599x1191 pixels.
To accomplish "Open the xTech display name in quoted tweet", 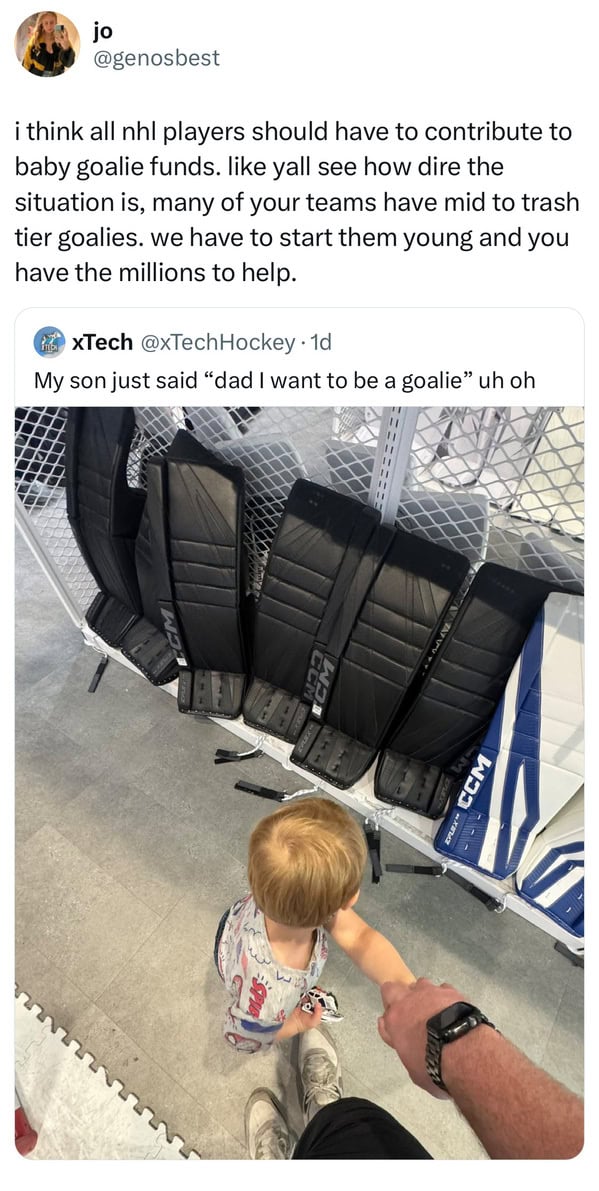I will [102, 343].
